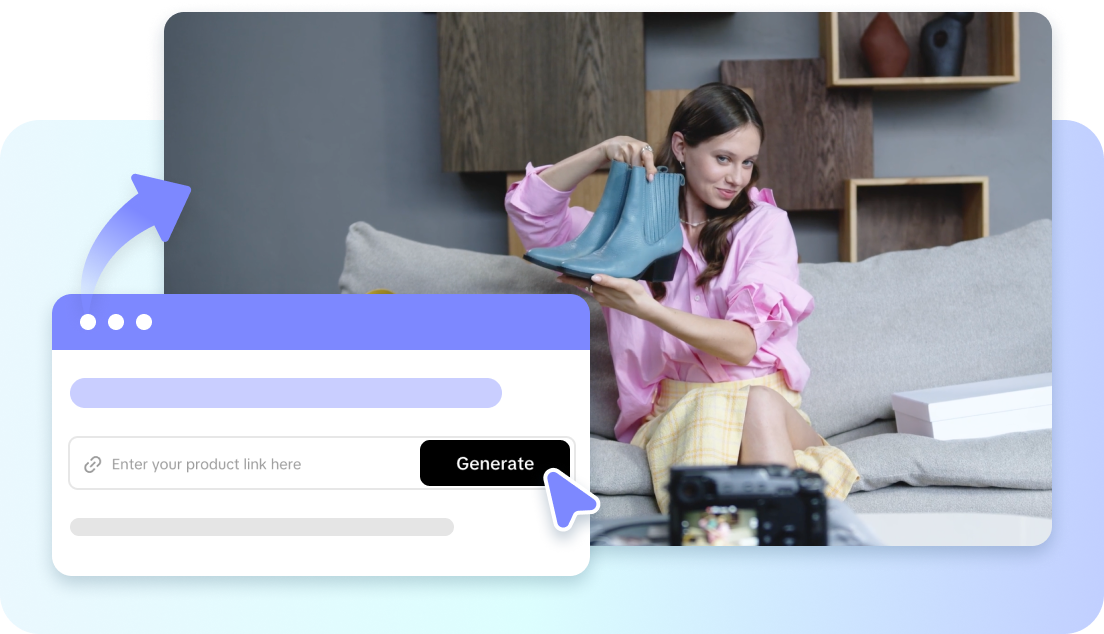Click the chain link icon in the input

click(92, 464)
